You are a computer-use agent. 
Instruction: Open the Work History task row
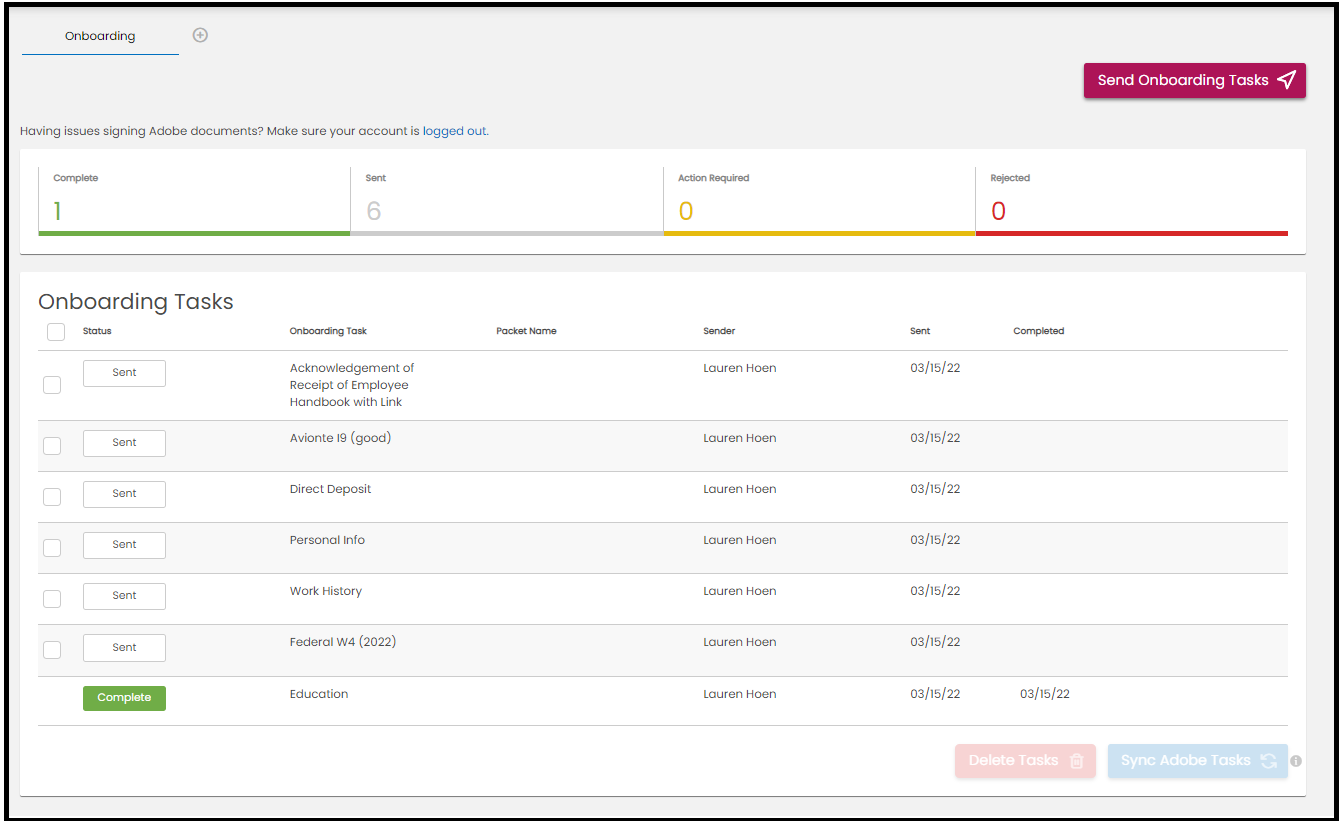coord(326,591)
